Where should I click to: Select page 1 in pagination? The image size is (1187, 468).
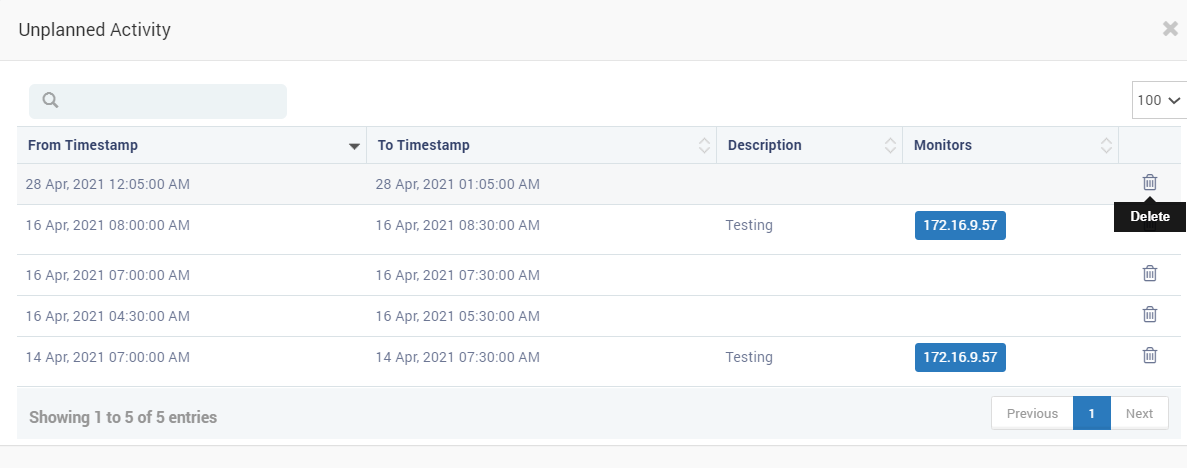1092,413
